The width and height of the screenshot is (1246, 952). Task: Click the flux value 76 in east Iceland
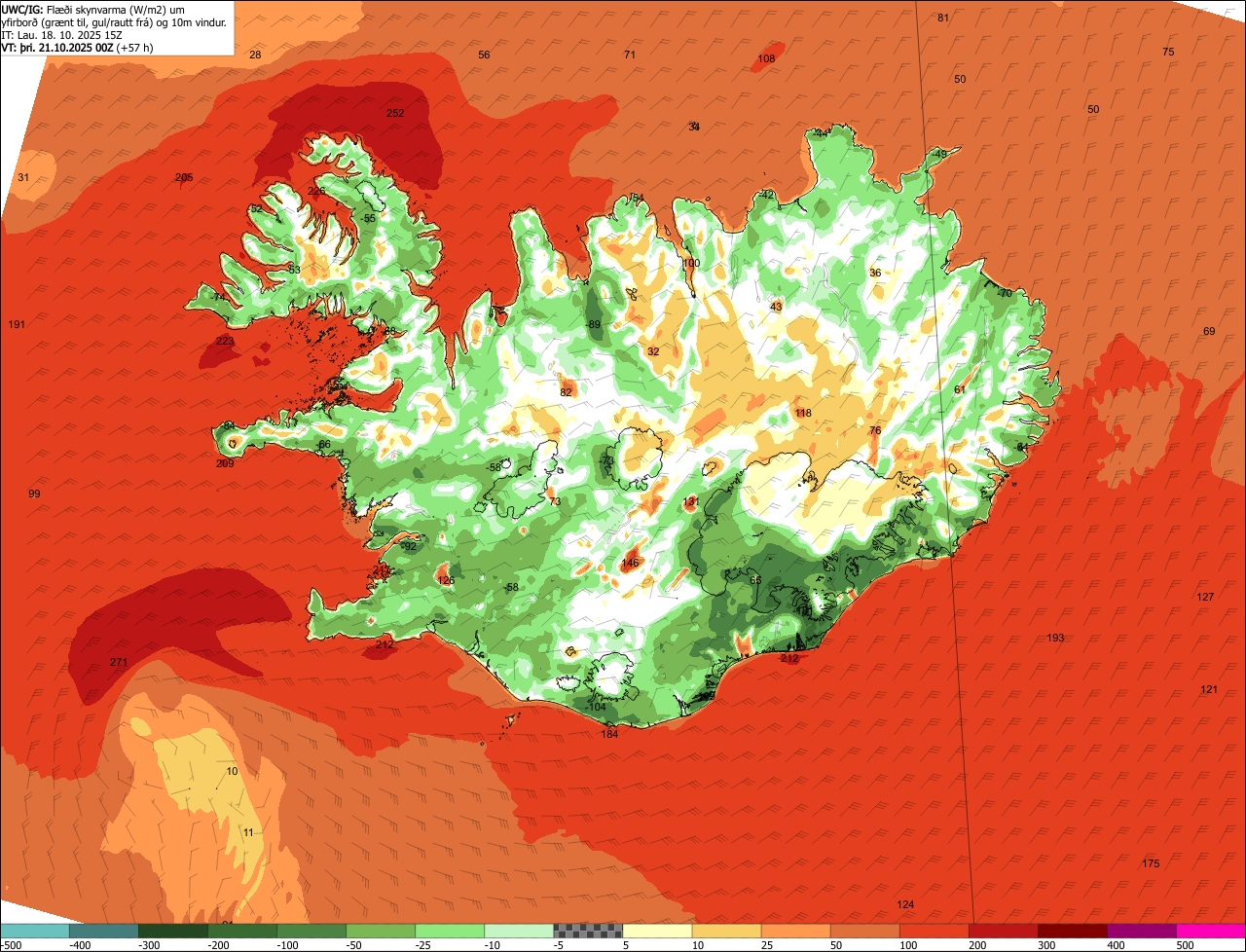pyautogui.click(x=875, y=430)
